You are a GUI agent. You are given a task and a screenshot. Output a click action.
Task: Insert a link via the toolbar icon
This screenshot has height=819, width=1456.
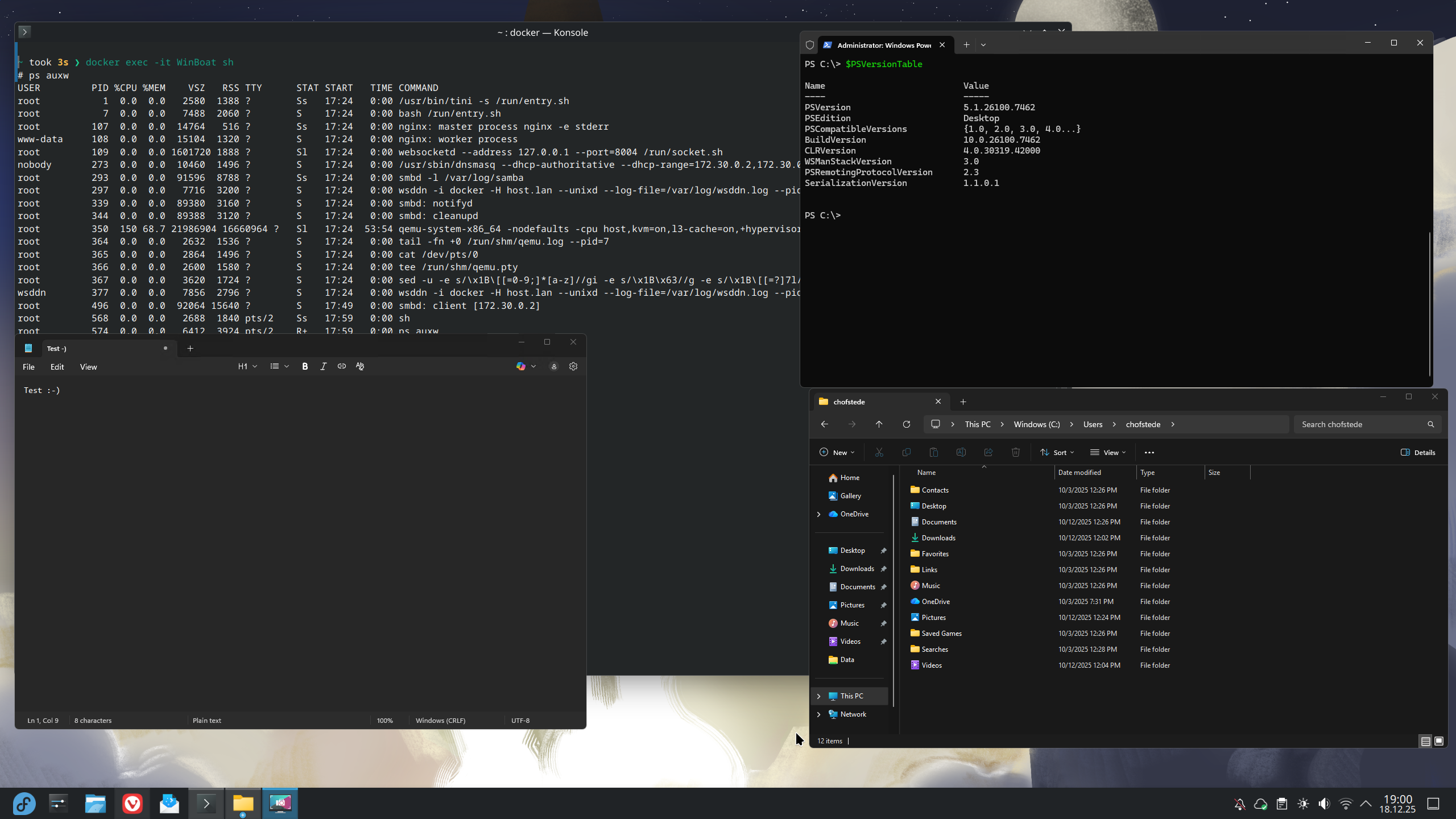pos(342,367)
